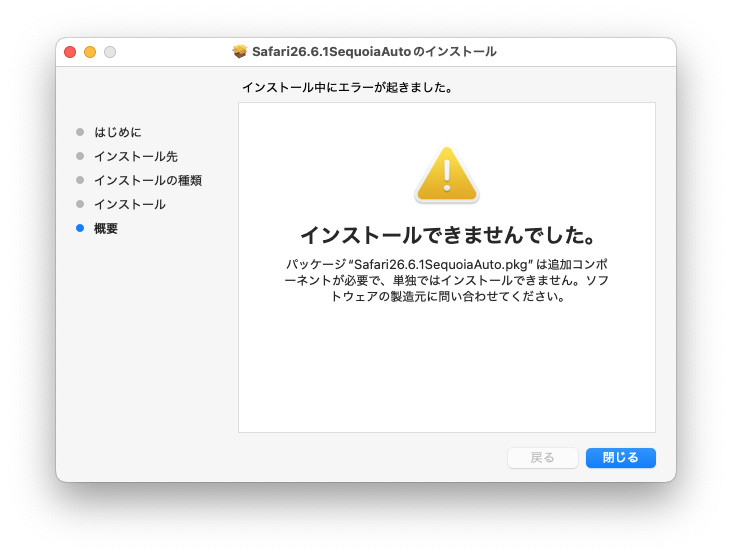Click the disabled 戻る button
The height and width of the screenshot is (556, 732).
click(x=542, y=457)
